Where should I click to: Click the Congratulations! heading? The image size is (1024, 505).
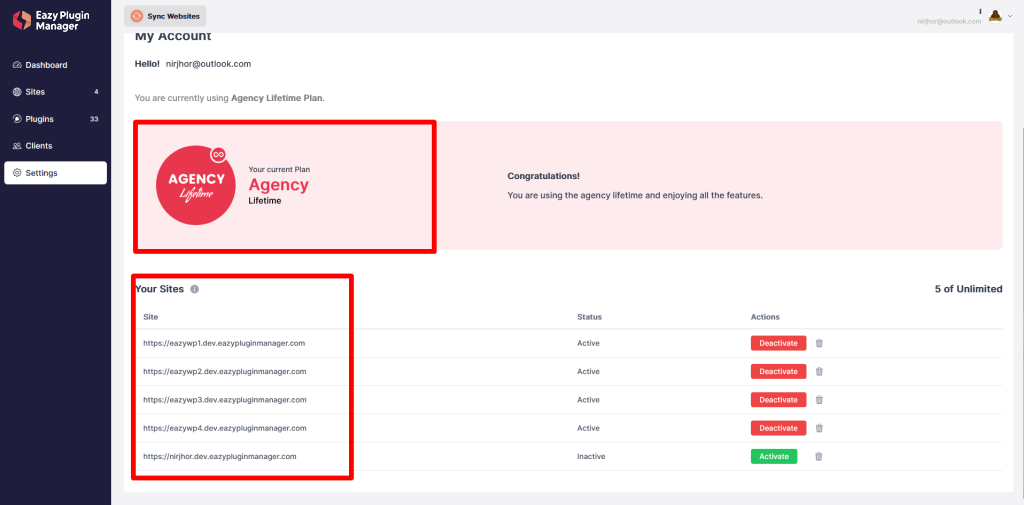[543, 176]
